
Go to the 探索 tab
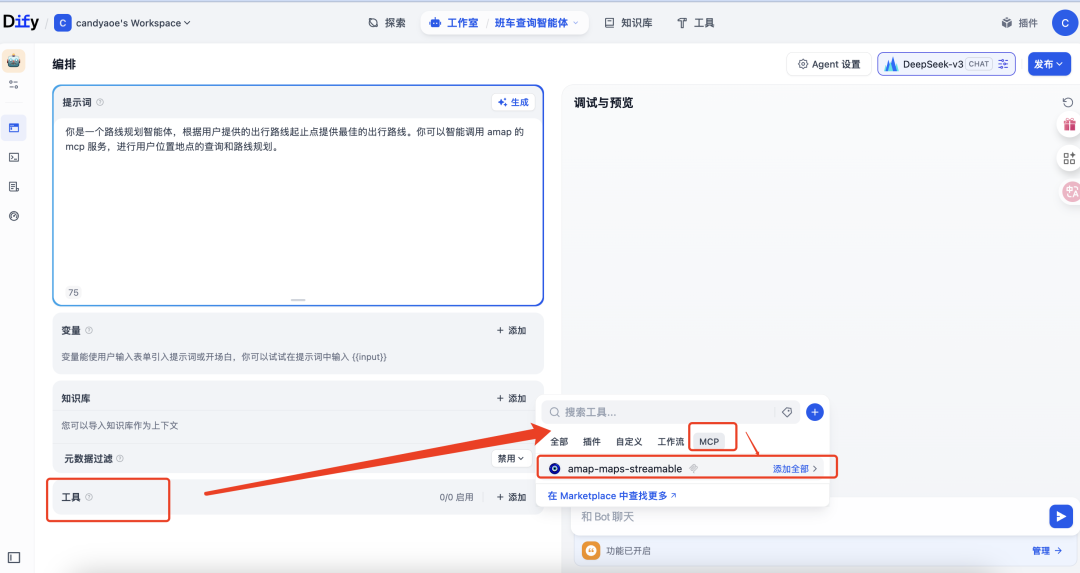[386, 23]
